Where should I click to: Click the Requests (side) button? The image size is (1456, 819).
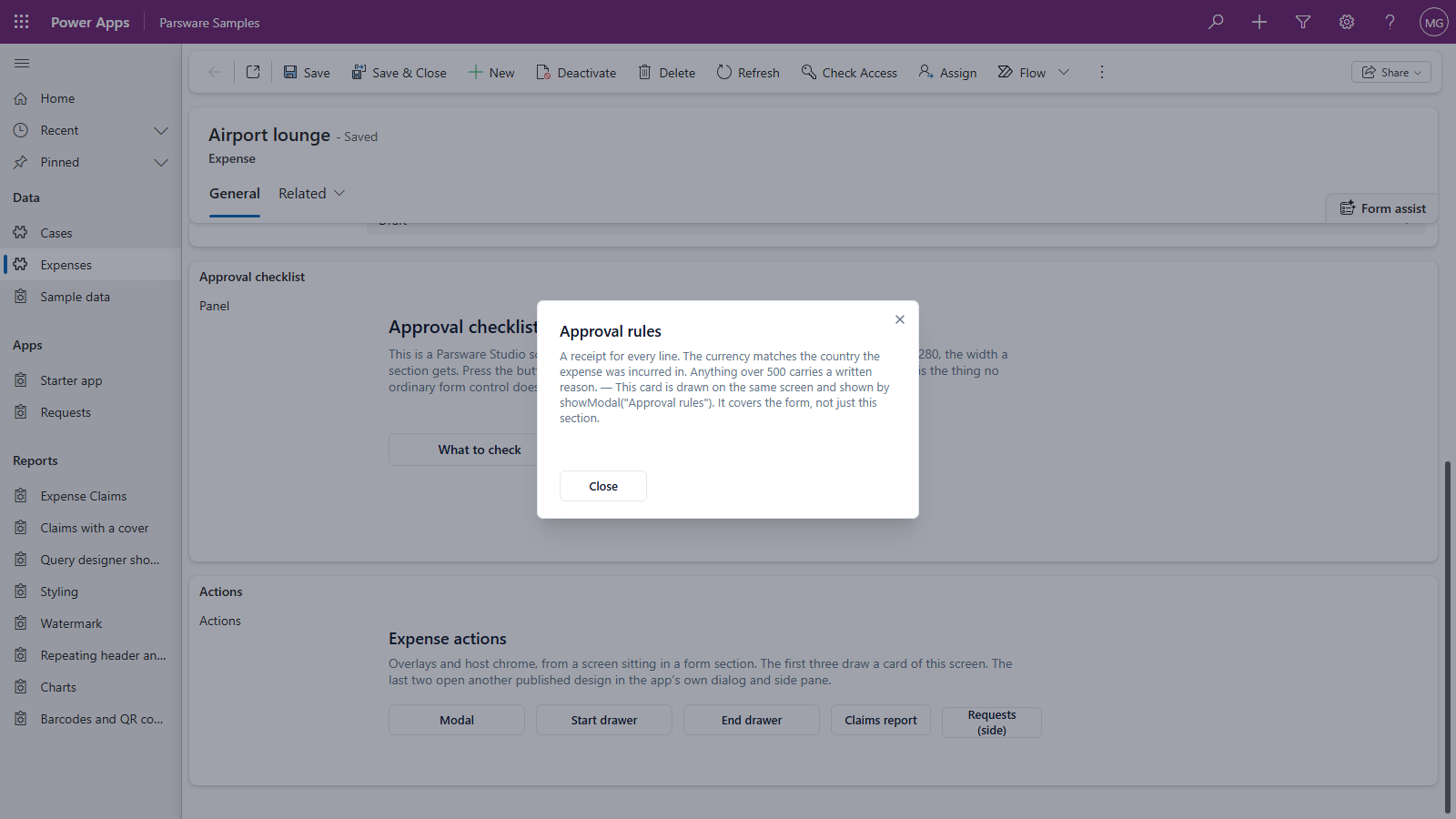992,723
